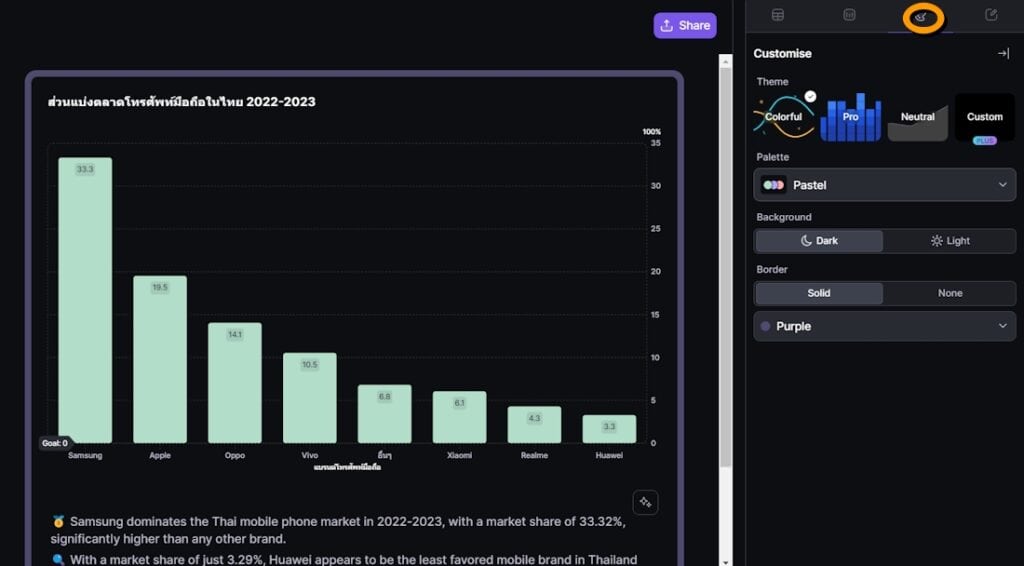Click the upload icon in the Share button
This screenshot has height=566, width=1024.
[667, 26]
